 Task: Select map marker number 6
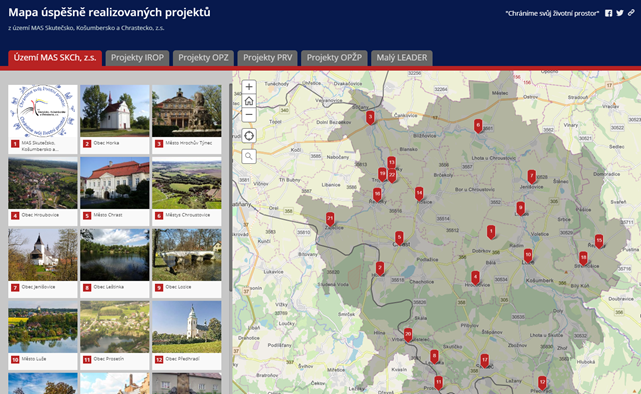coord(478,126)
